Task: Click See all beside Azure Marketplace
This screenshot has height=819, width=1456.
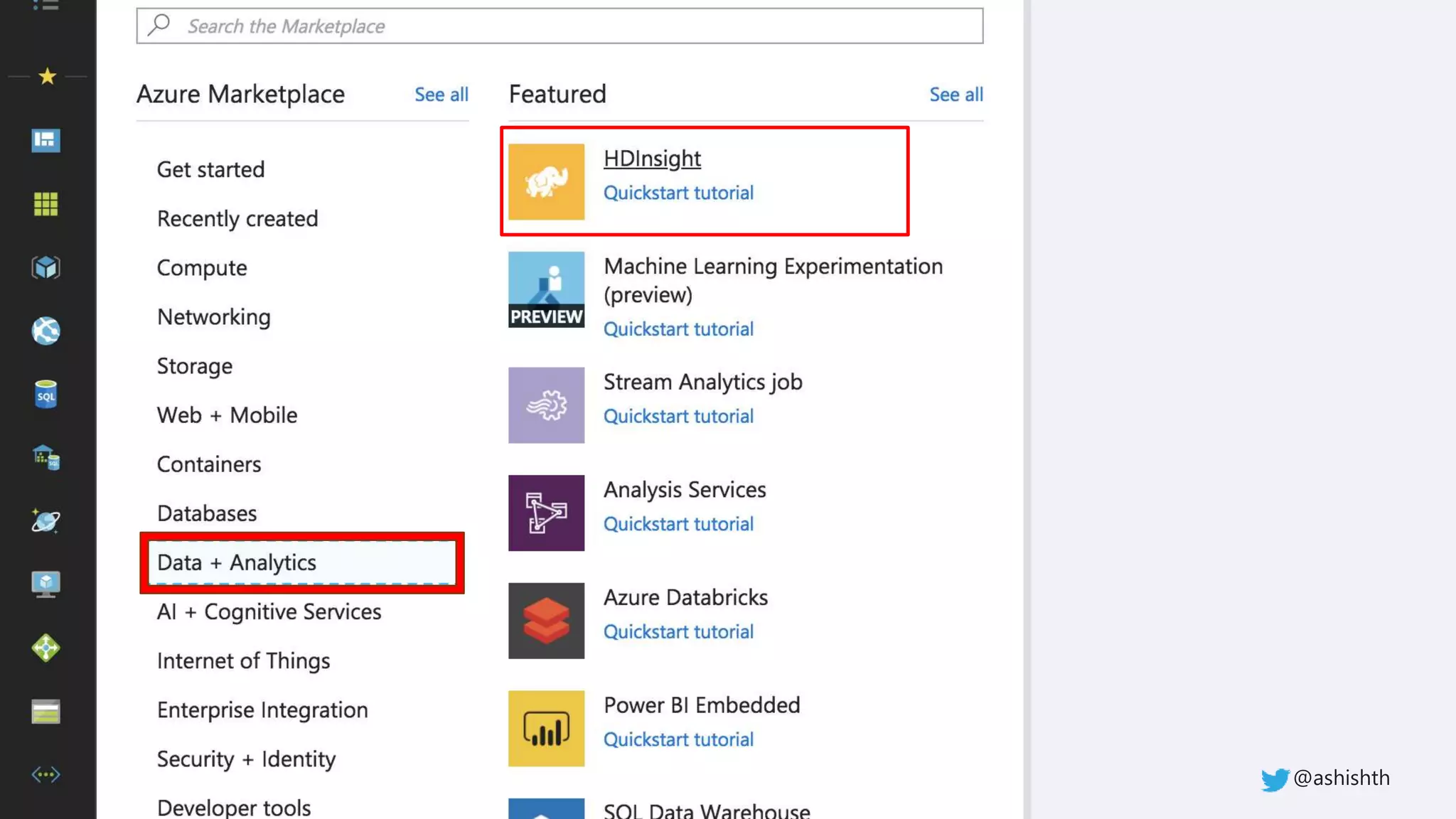Action: [x=441, y=95]
